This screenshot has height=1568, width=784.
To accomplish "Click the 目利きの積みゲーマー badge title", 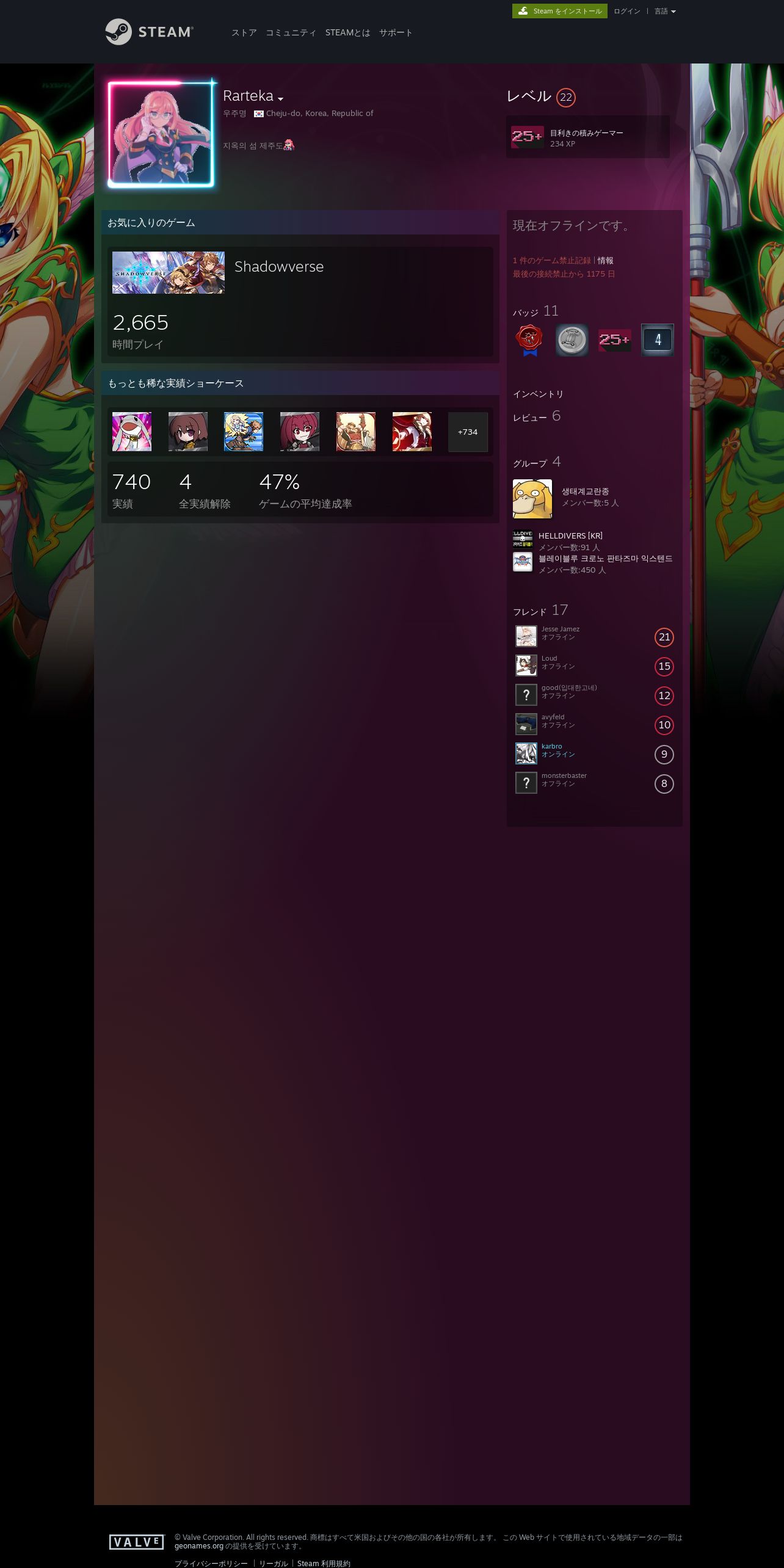I will coord(586,132).
